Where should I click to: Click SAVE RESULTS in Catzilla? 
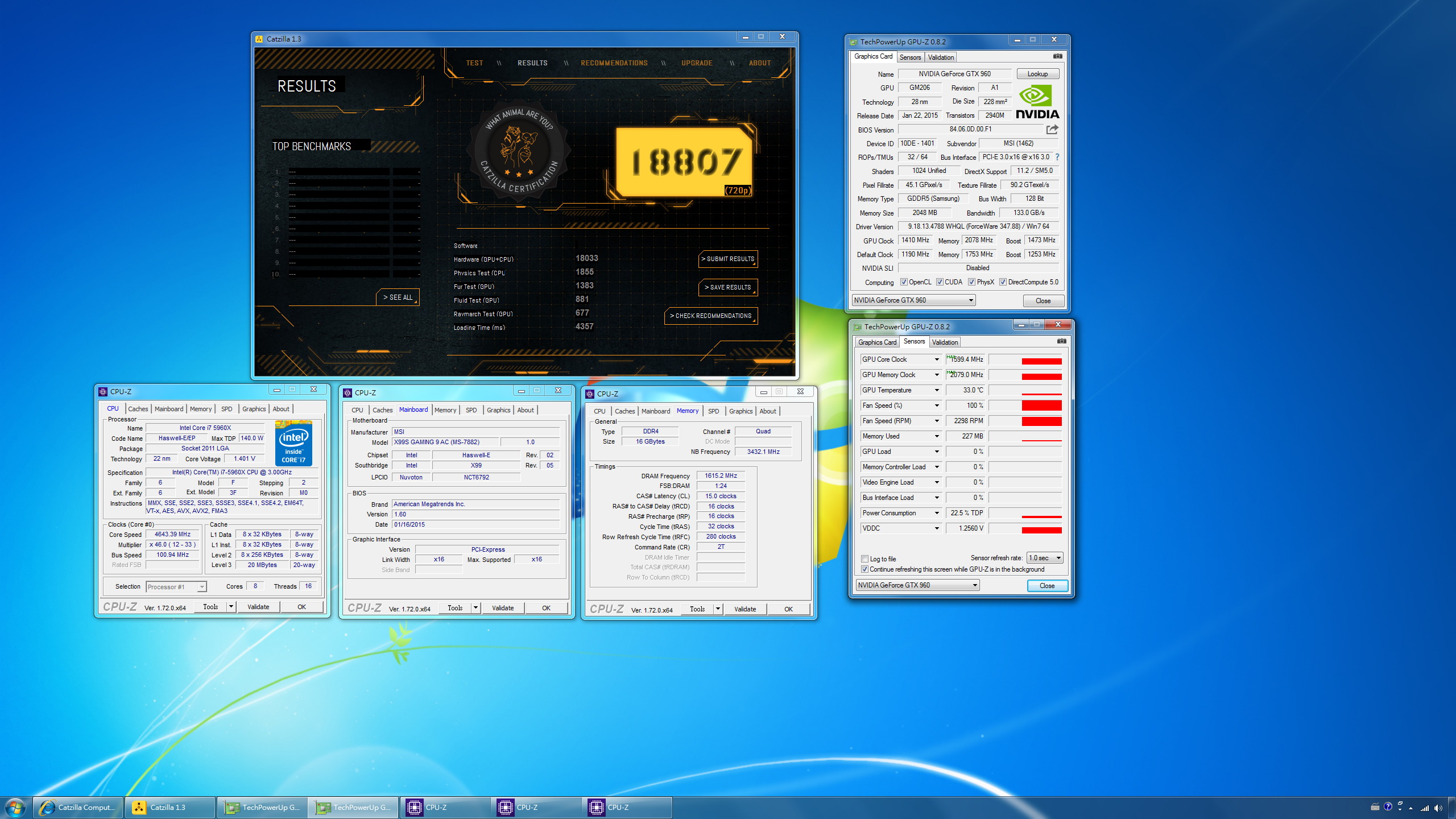click(x=728, y=287)
